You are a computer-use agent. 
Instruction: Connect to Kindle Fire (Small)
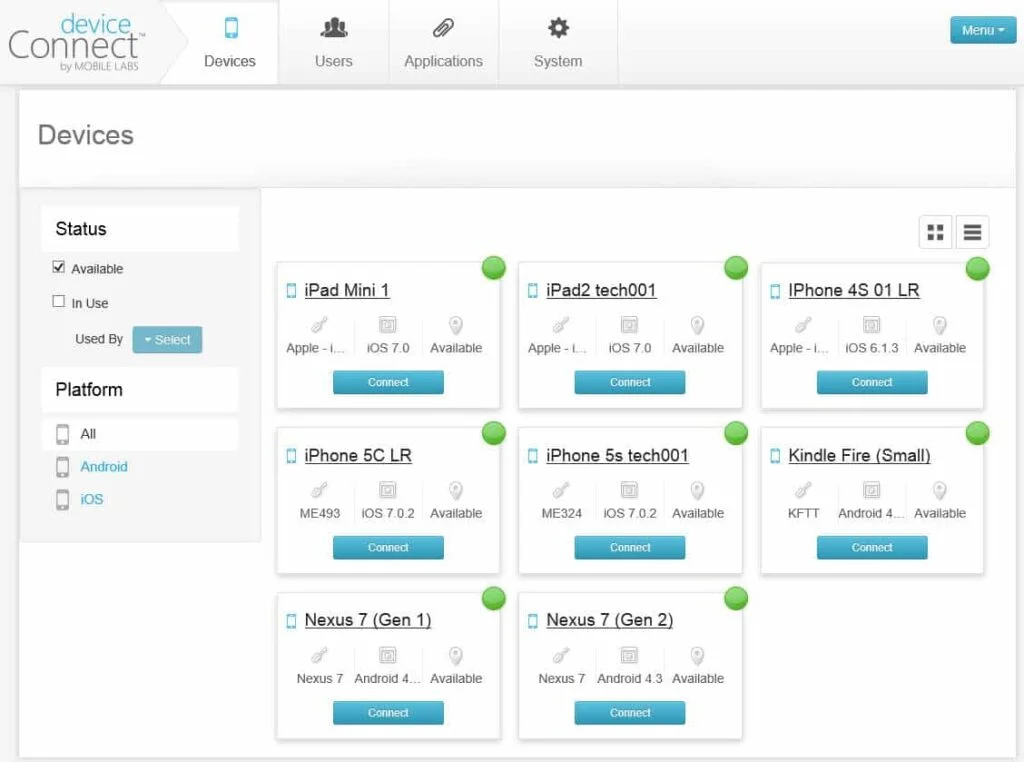pos(872,547)
